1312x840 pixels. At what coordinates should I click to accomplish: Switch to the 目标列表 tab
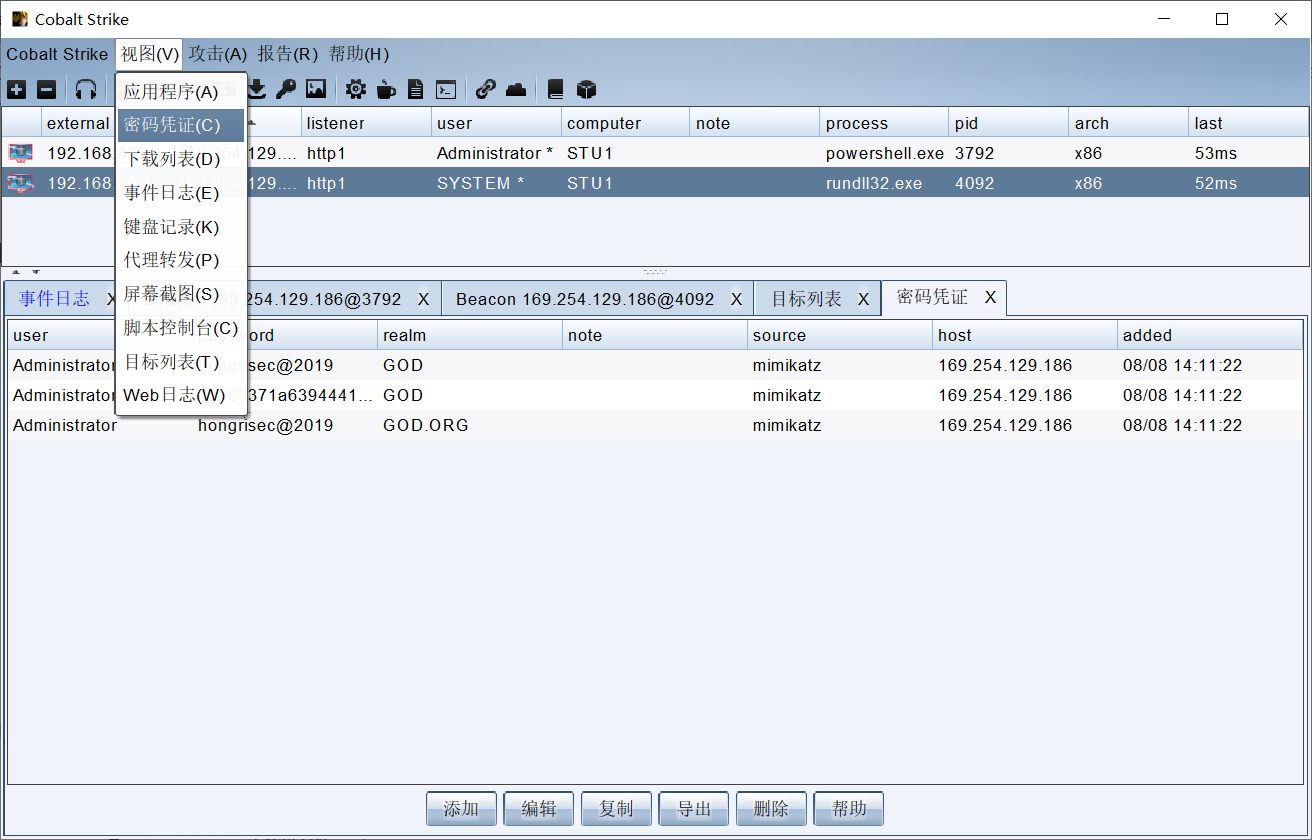pos(806,299)
